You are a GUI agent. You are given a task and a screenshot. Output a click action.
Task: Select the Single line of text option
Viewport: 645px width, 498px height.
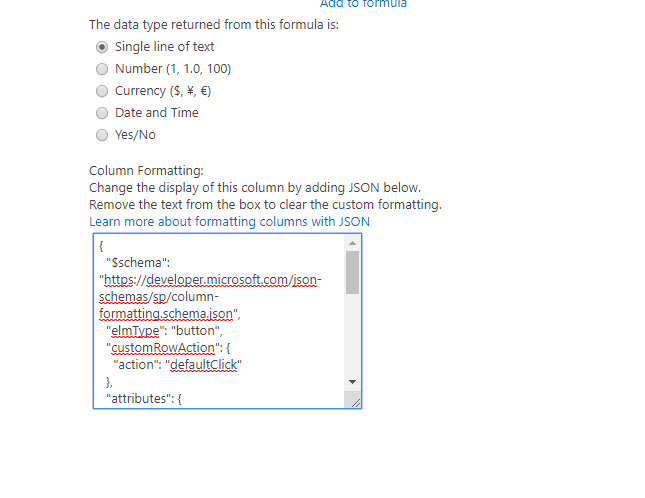pyautogui.click(x=102, y=47)
